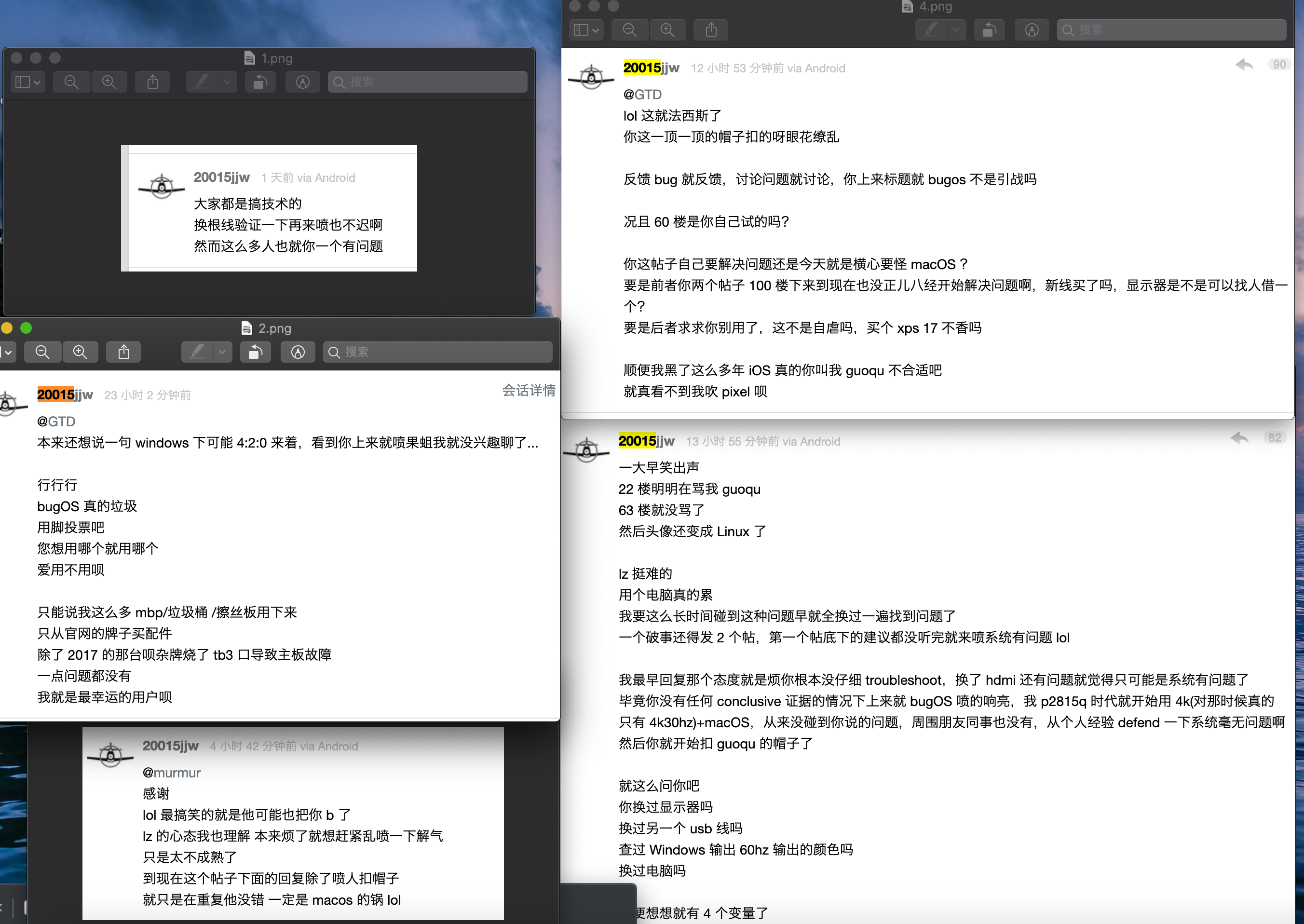The width and height of the screenshot is (1304, 924).
Task: Click zoom in in 2.png window
Action: (x=80, y=352)
